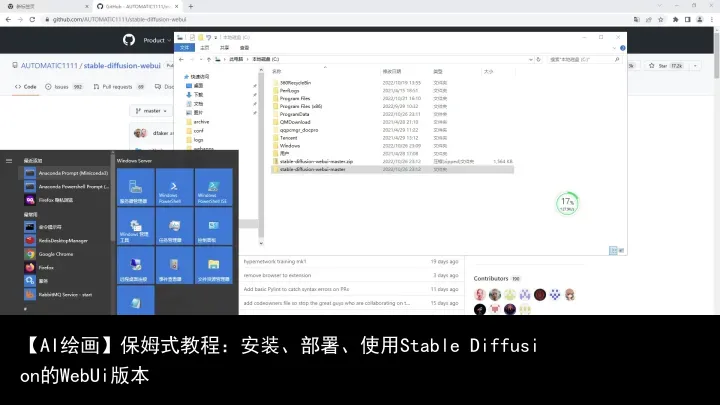Screen dimensions: 720x405
Task: Click the 17% circular progress indicator
Action: tap(567, 203)
